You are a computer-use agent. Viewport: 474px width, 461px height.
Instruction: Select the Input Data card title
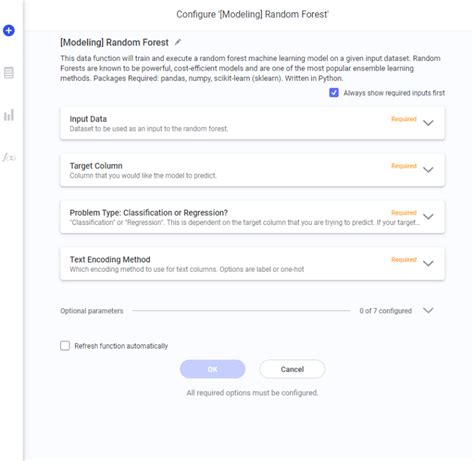point(88,119)
